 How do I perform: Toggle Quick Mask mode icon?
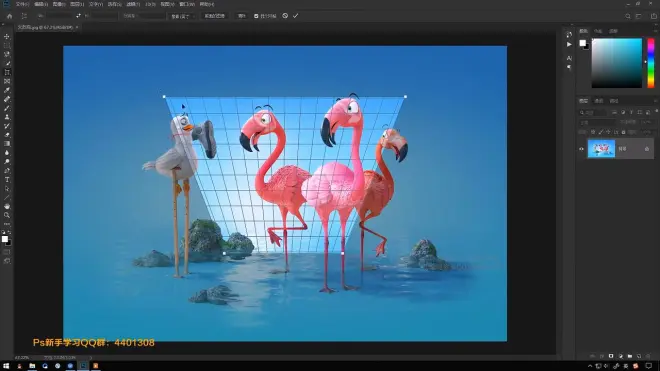[x=7, y=252]
